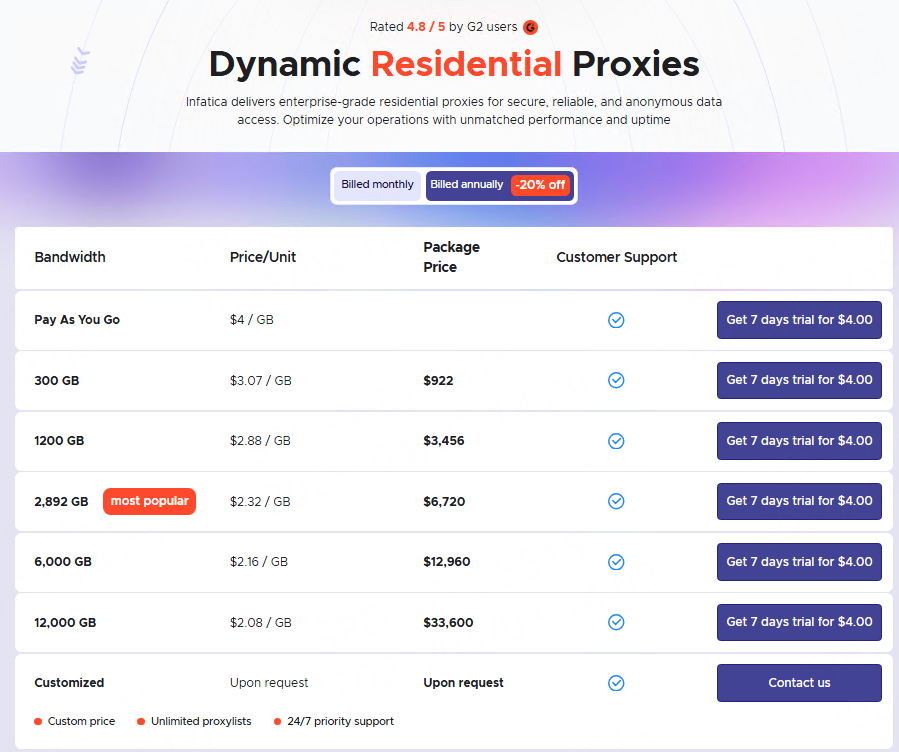Click the -20% off badge
Screen dimensions: 899x752
pyautogui.click(x=540, y=185)
